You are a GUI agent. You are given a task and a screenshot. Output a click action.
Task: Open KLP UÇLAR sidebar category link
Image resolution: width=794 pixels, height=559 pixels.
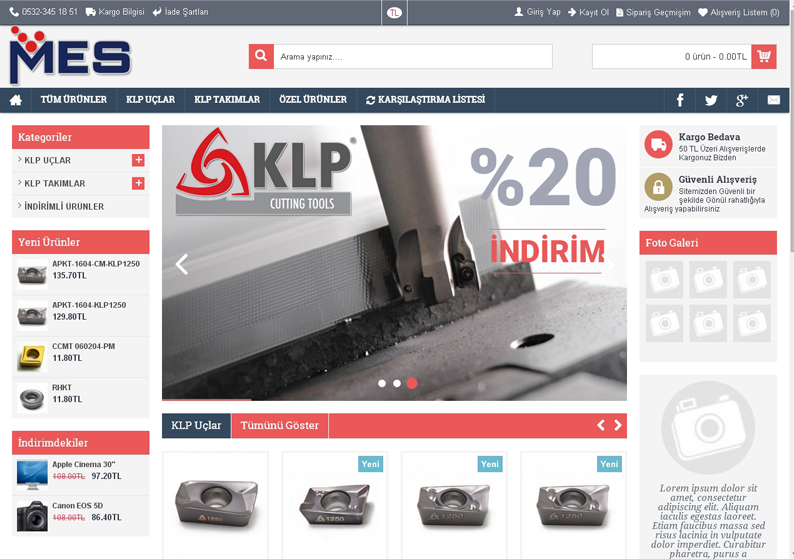coord(48,161)
